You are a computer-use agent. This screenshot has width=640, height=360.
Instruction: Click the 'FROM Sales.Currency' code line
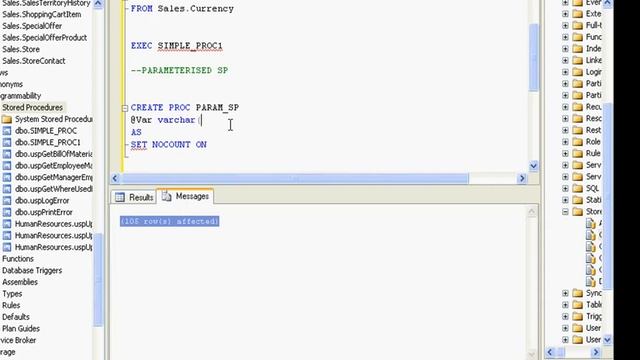[182, 9]
